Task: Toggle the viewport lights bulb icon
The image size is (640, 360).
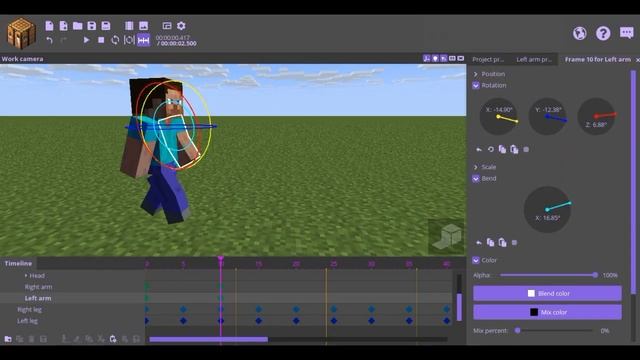Action: pos(435,58)
